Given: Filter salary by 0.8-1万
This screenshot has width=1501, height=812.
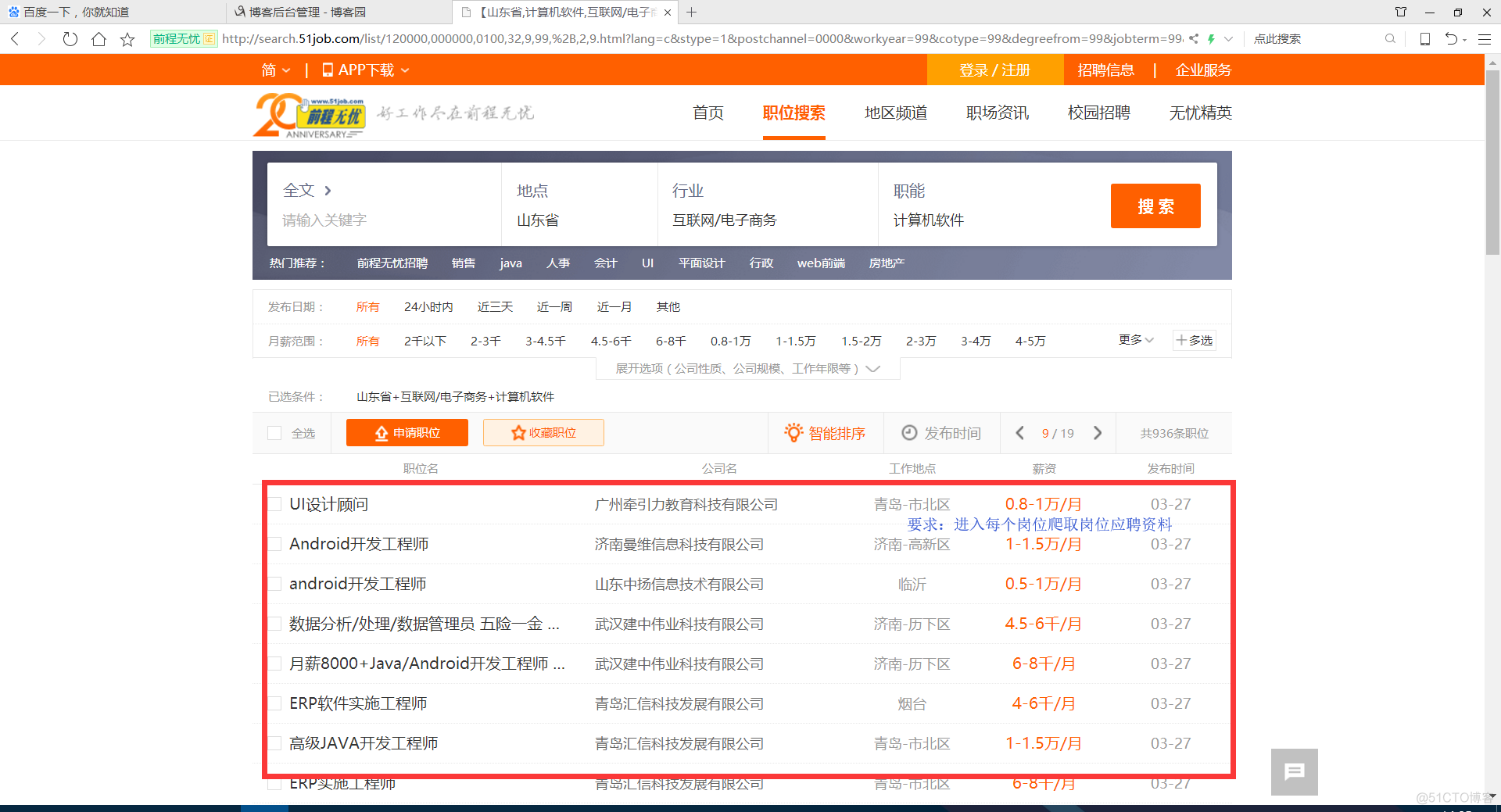Looking at the screenshot, I should tap(730, 342).
